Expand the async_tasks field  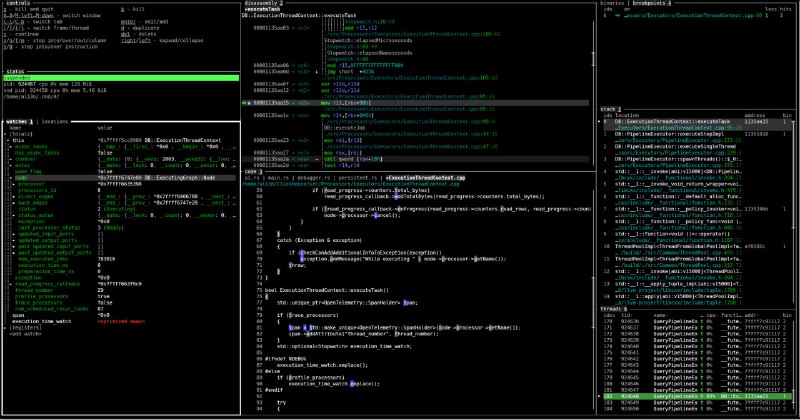point(12,146)
